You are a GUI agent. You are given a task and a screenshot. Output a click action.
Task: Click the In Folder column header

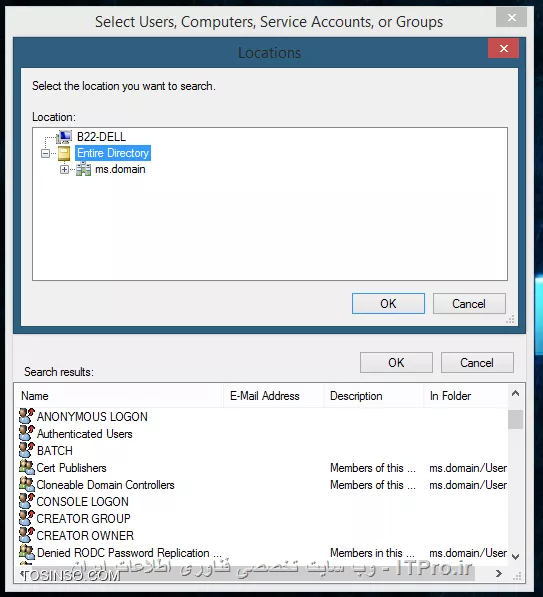tap(465, 396)
